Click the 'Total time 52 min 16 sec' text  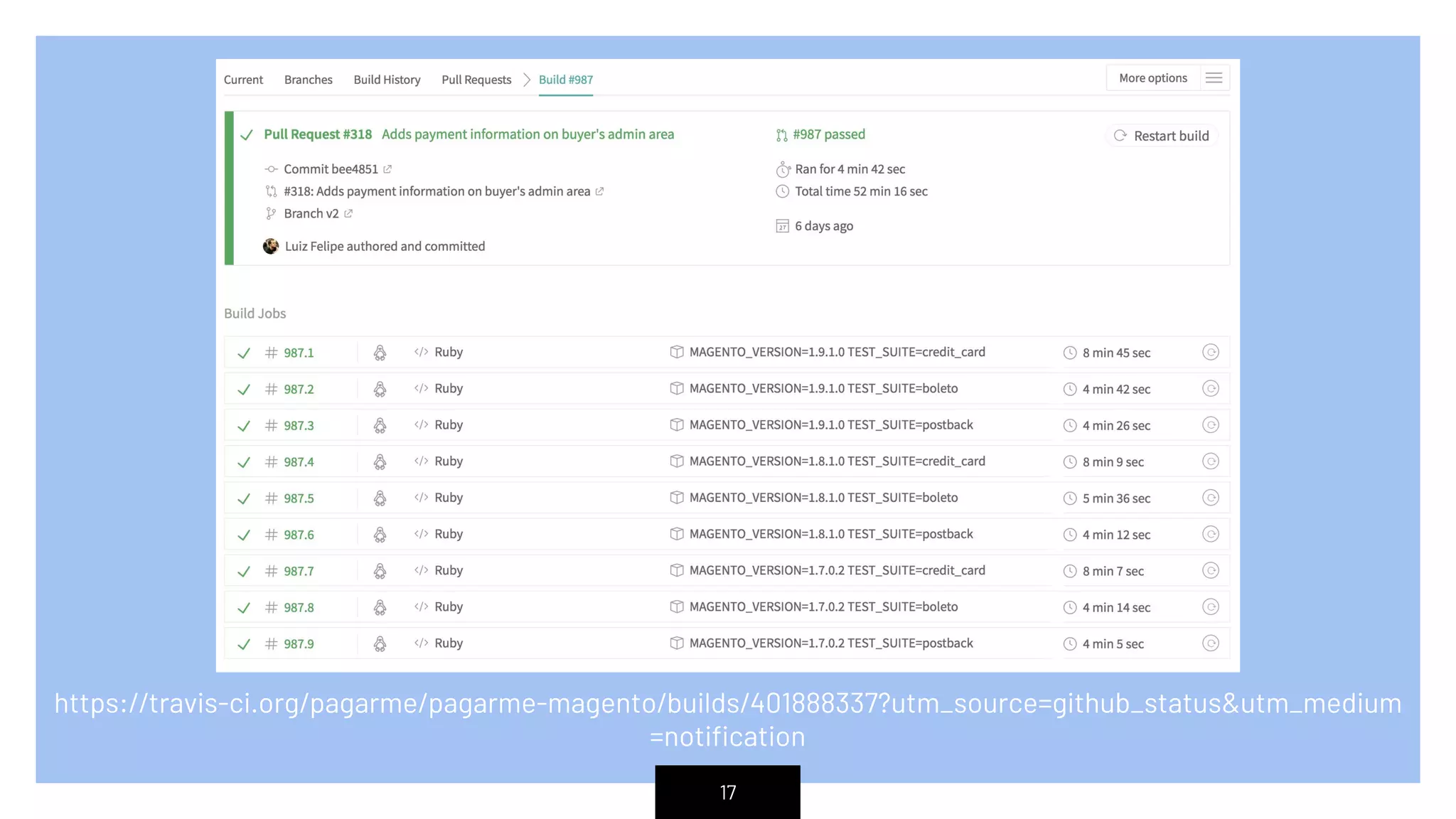(x=861, y=191)
